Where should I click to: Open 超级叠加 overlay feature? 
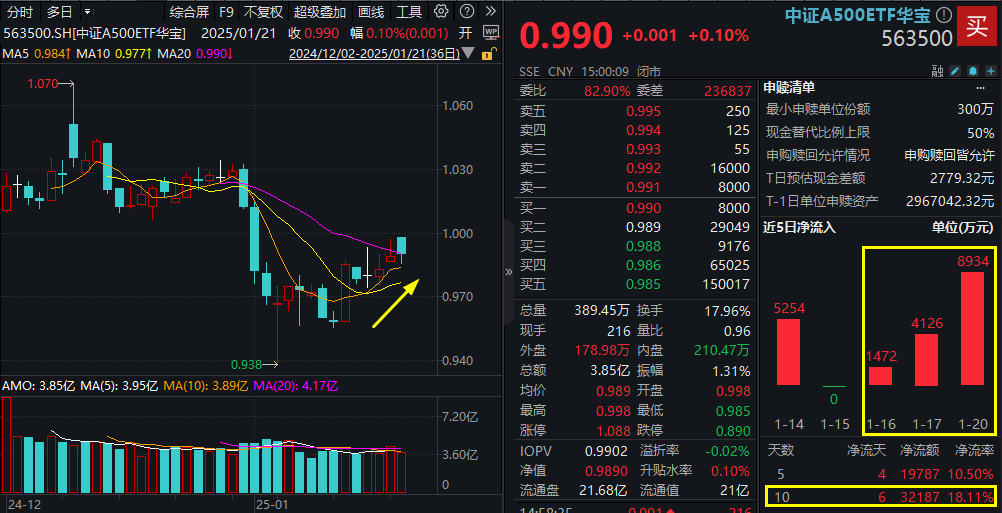coord(320,12)
